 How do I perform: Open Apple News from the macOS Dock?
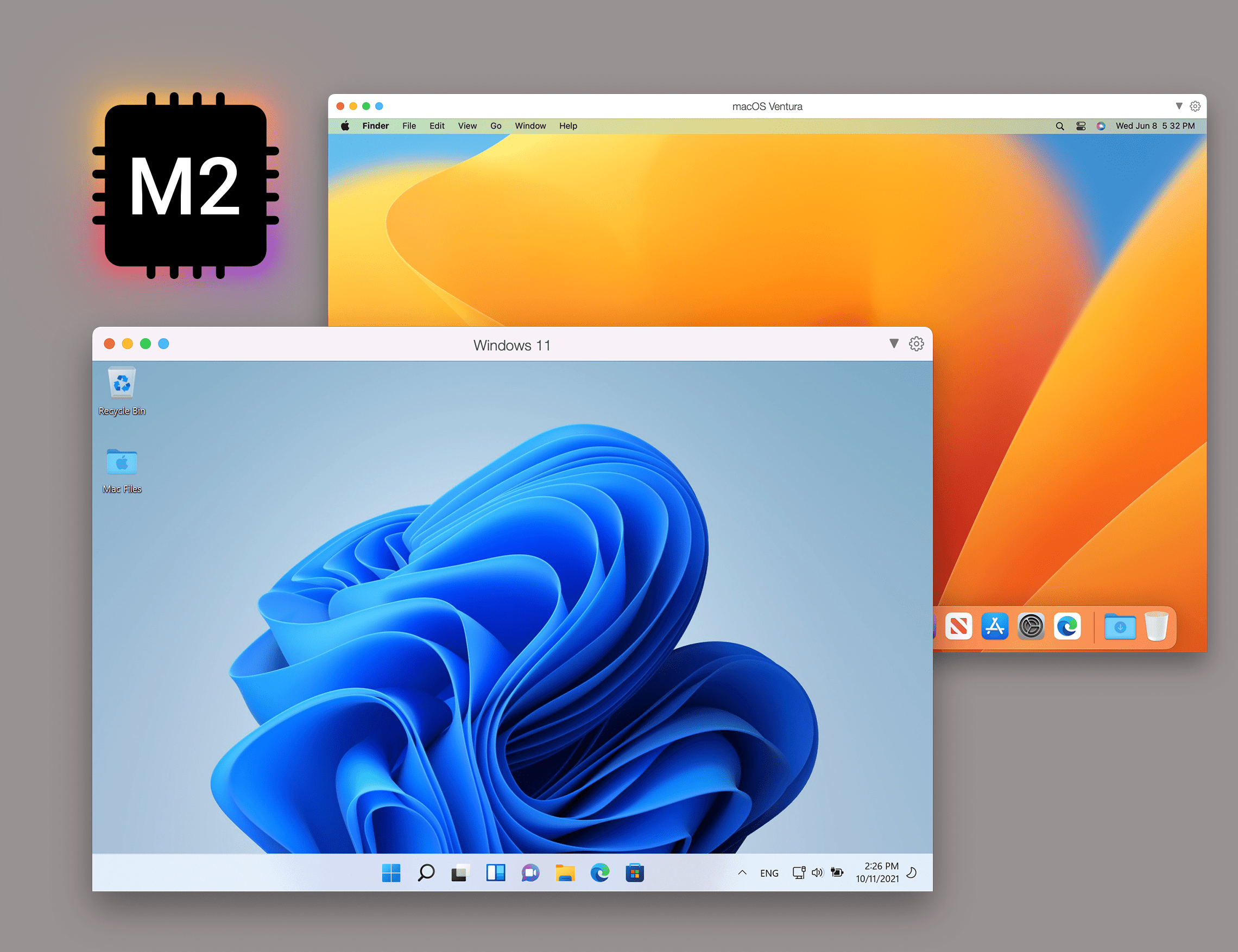click(958, 626)
